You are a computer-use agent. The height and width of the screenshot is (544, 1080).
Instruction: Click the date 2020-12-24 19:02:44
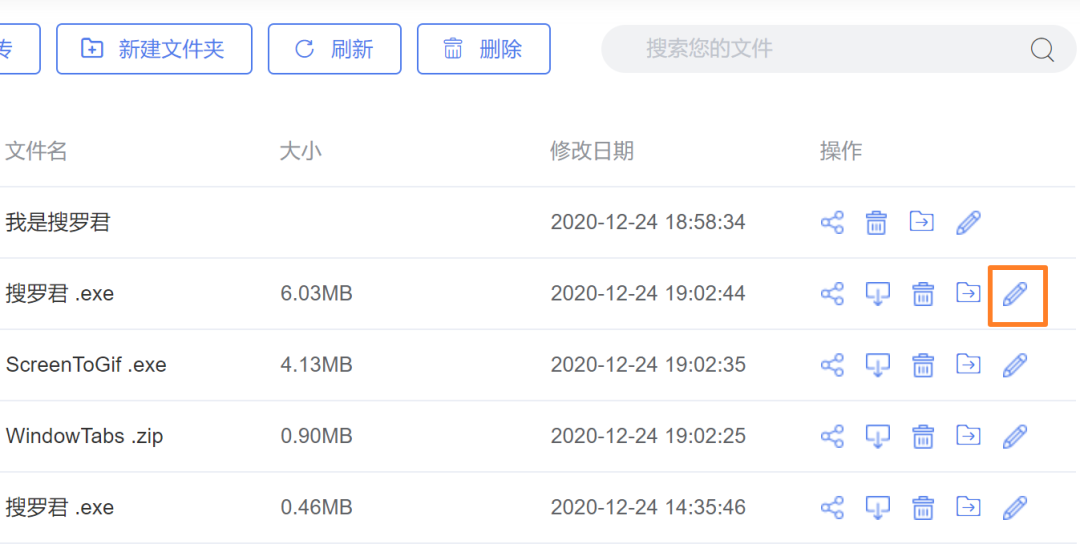(x=647, y=294)
